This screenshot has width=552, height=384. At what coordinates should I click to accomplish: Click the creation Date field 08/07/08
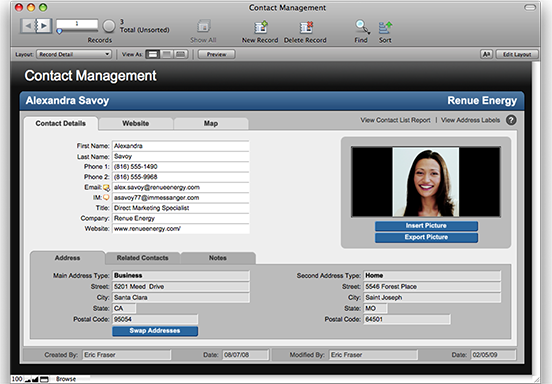tap(246, 355)
